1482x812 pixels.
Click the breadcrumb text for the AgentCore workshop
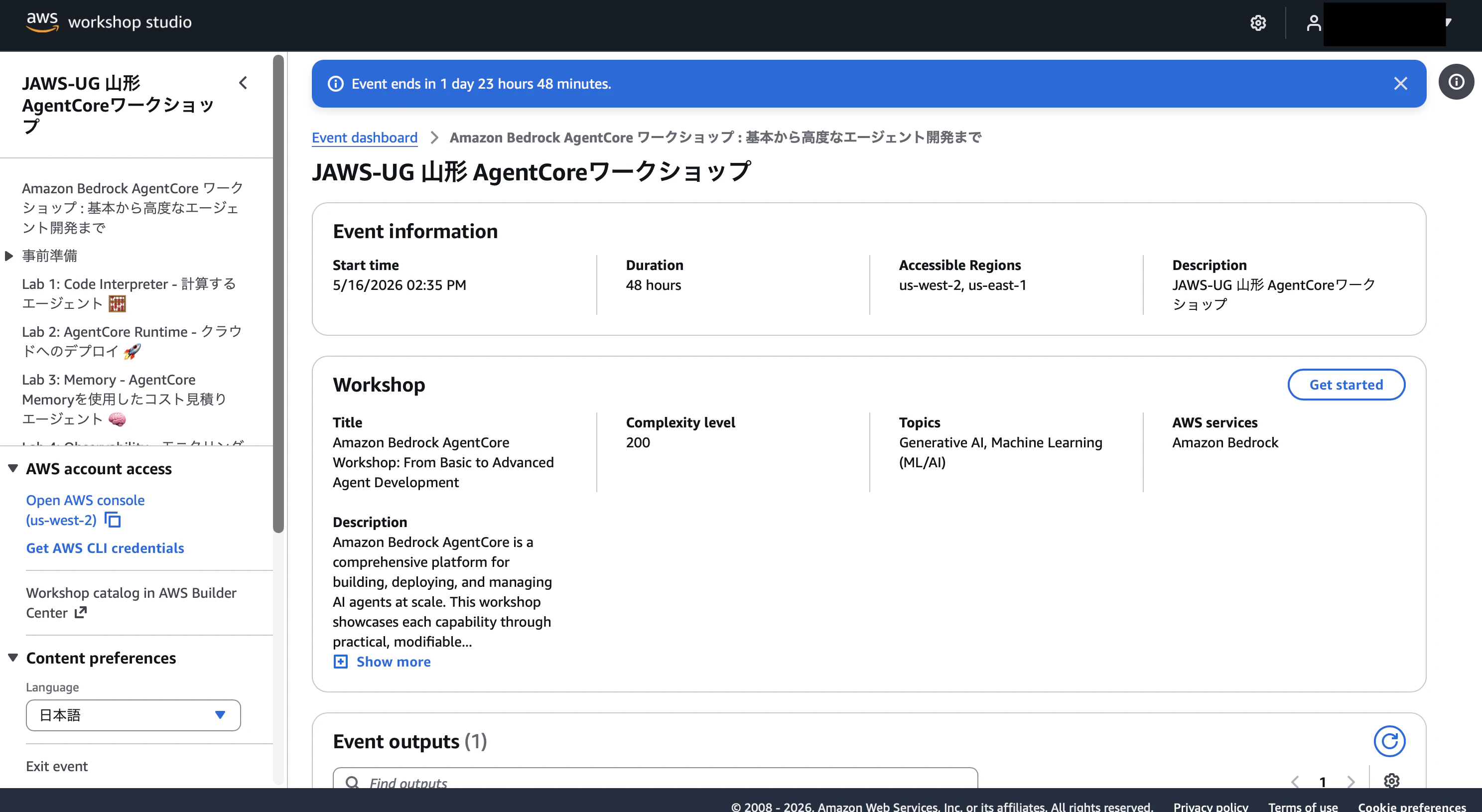(x=715, y=137)
